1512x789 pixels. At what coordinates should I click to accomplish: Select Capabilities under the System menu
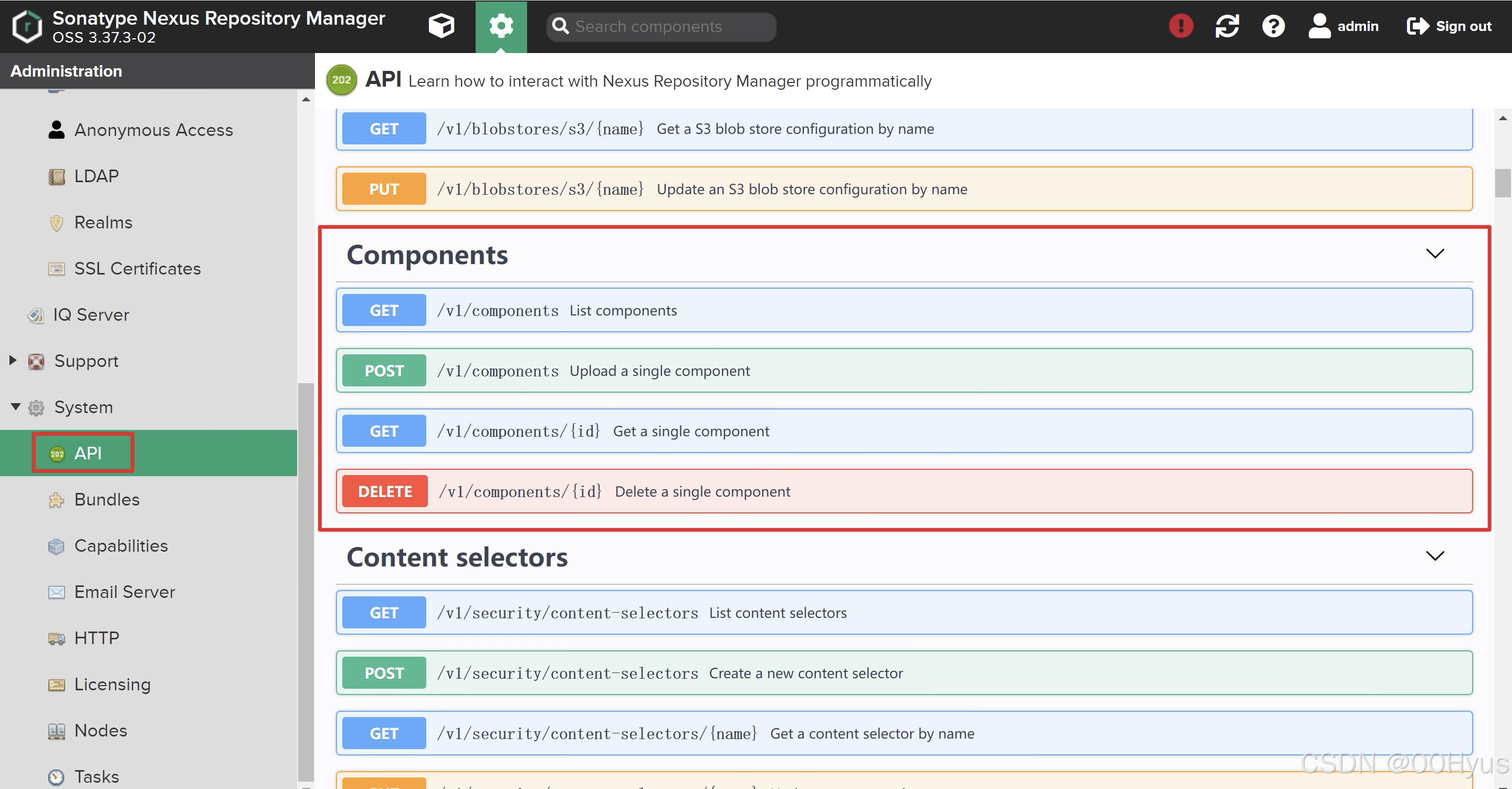pyautogui.click(x=120, y=545)
